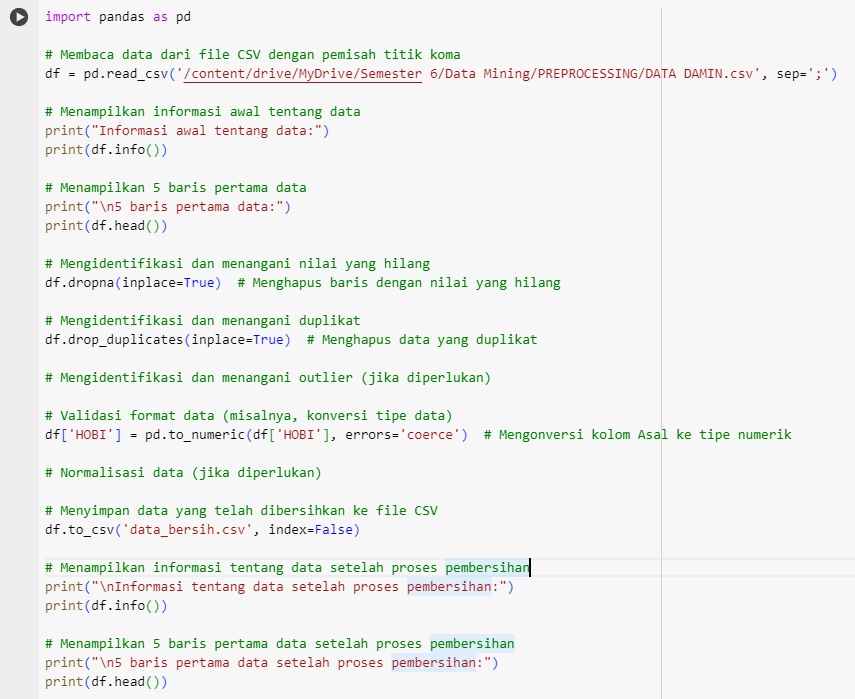Click the comment 'Menampilkan informasi awal tentang data'
This screenshot has height=699, width=855.
click(x=203, y=112)
